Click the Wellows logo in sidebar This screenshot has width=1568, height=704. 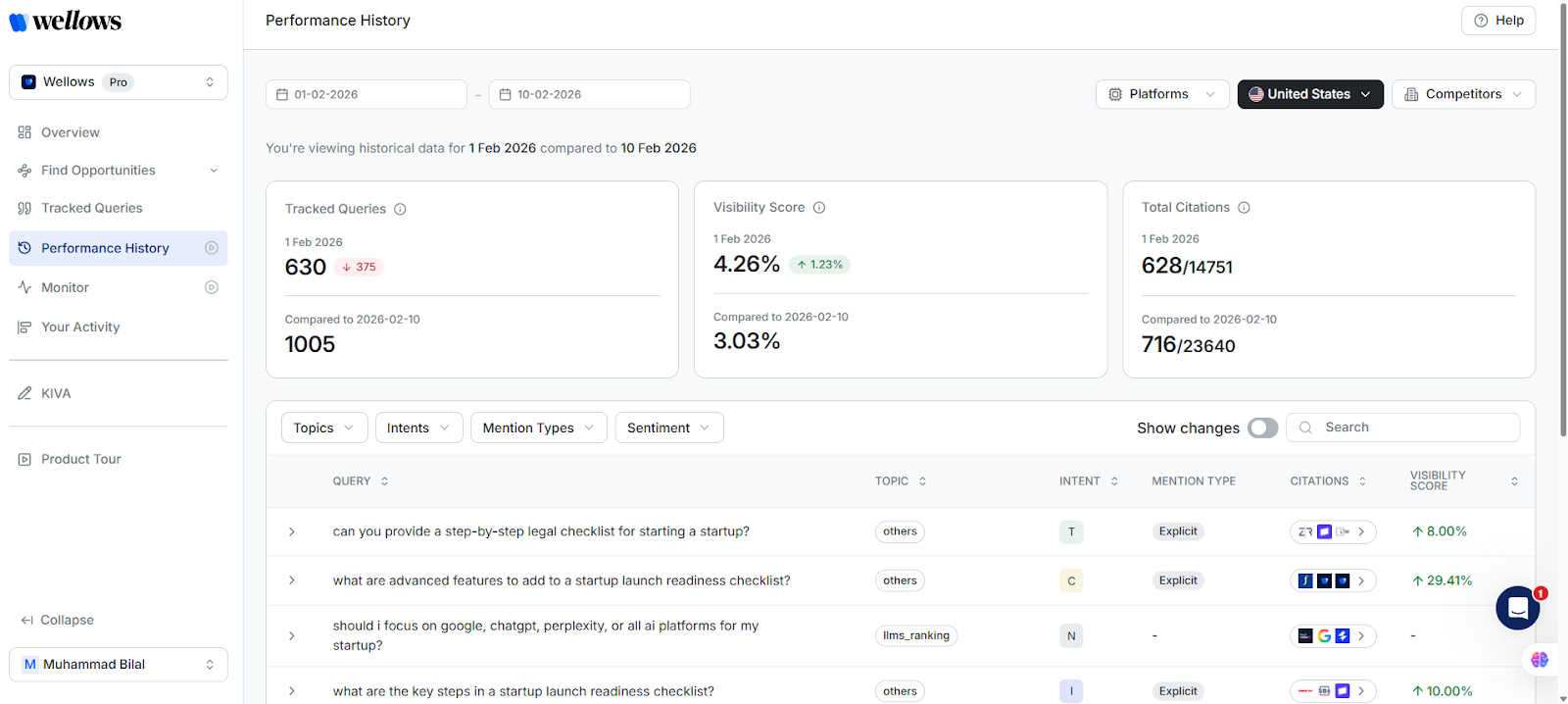point(65,22)
